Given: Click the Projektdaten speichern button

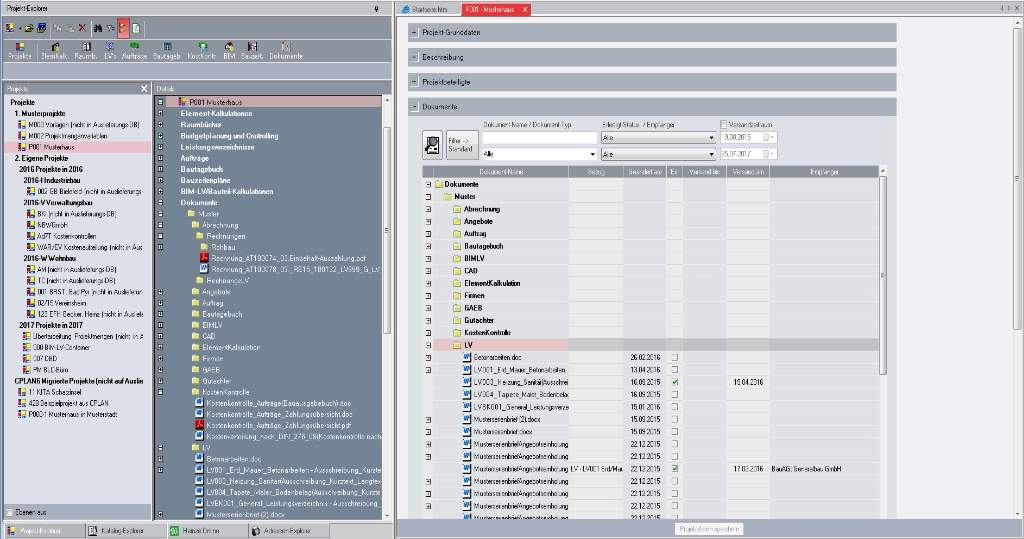Looking at the screenshot, I should tap(710, 528).
